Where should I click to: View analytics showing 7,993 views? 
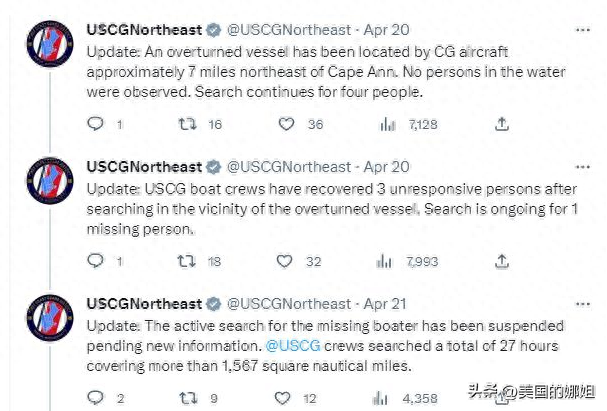[384, 261]
